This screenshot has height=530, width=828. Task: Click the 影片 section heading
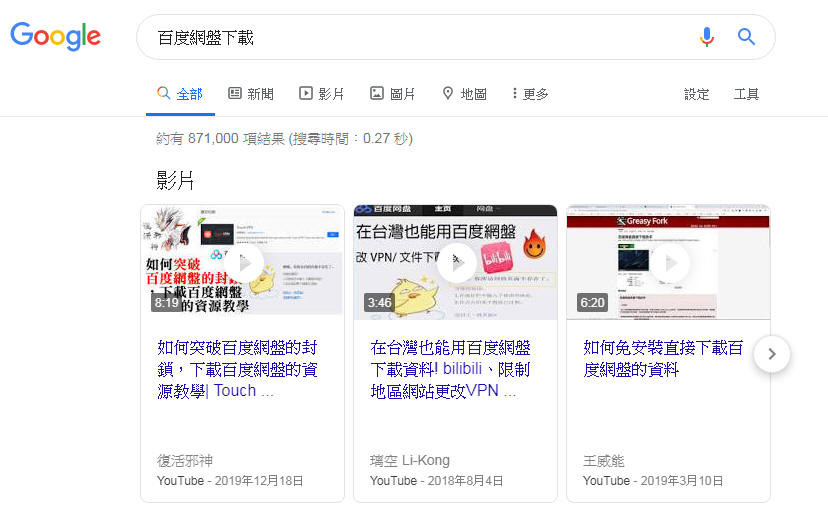click(175, 181)
